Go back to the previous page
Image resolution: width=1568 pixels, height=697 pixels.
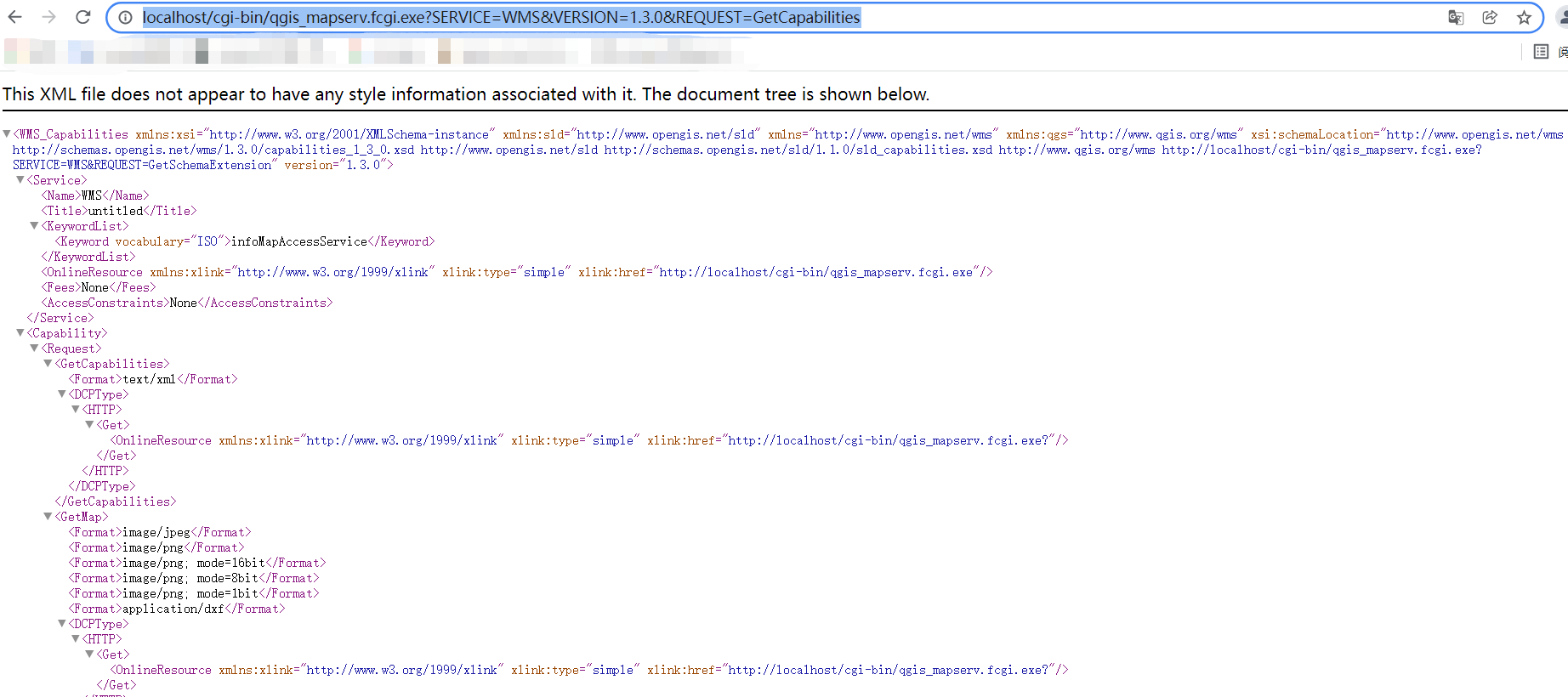click(15, 17)
